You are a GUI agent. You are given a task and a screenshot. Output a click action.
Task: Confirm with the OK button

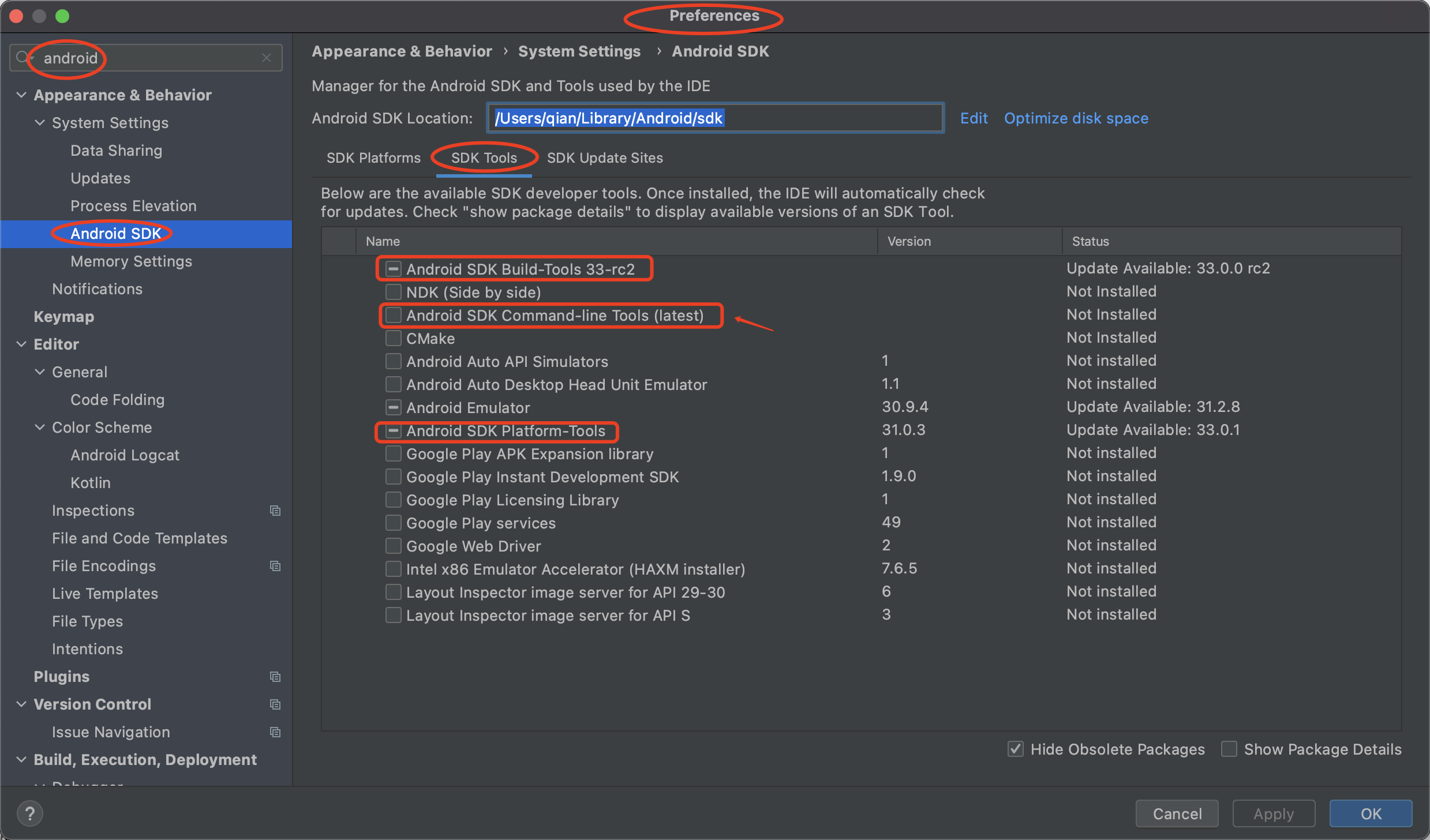[x=1371, y=813]
